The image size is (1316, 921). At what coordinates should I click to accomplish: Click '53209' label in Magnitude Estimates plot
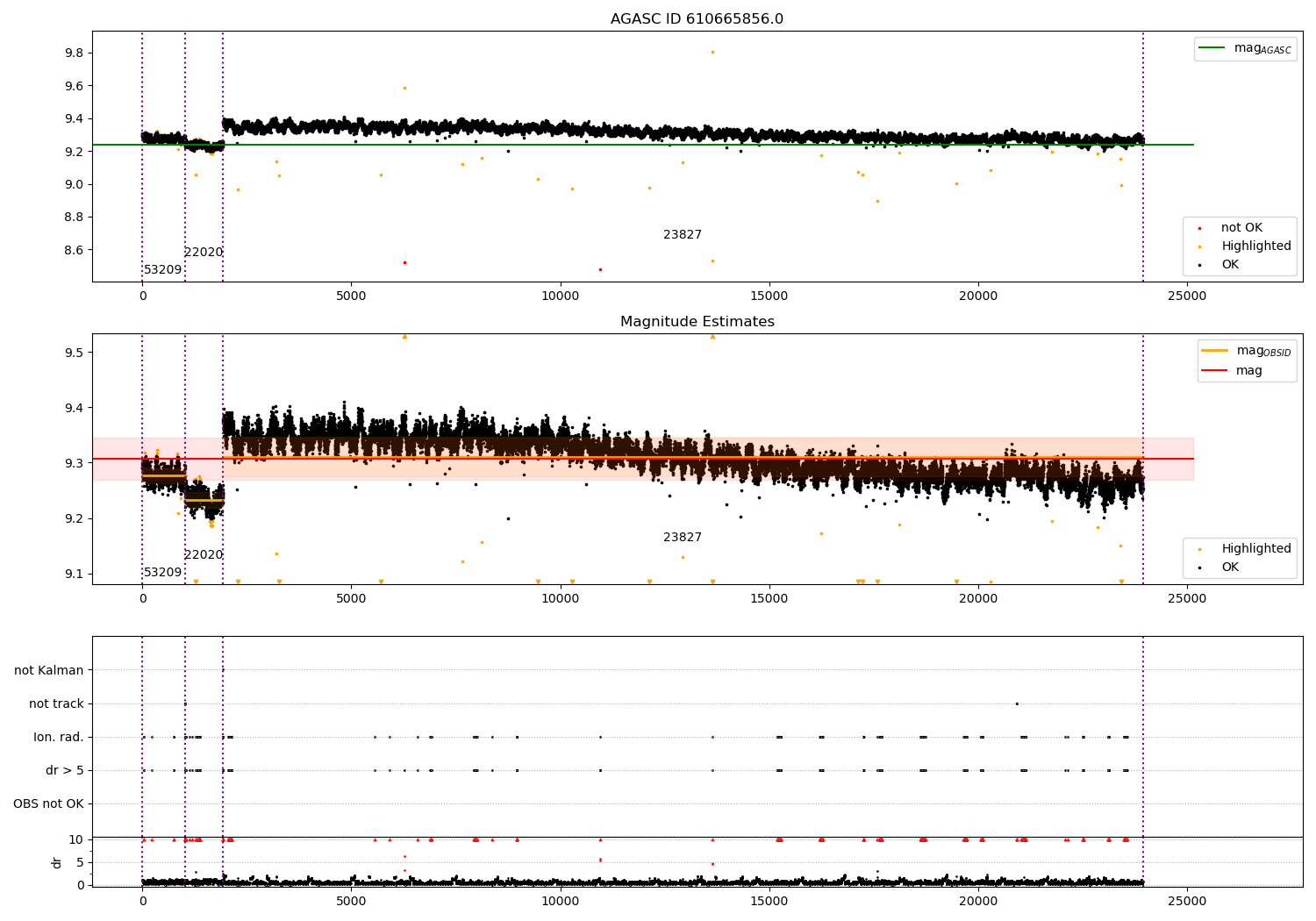[x=163, y=573]
